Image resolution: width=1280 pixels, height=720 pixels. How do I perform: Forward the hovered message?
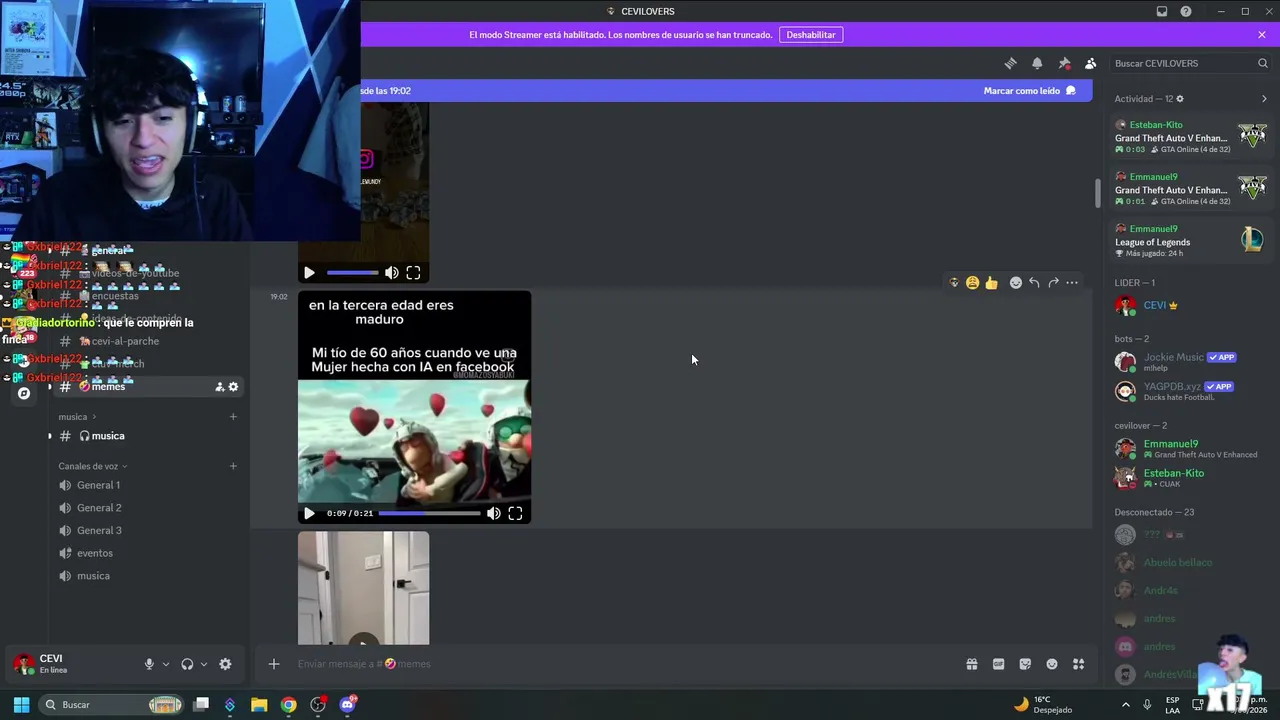1053,283
